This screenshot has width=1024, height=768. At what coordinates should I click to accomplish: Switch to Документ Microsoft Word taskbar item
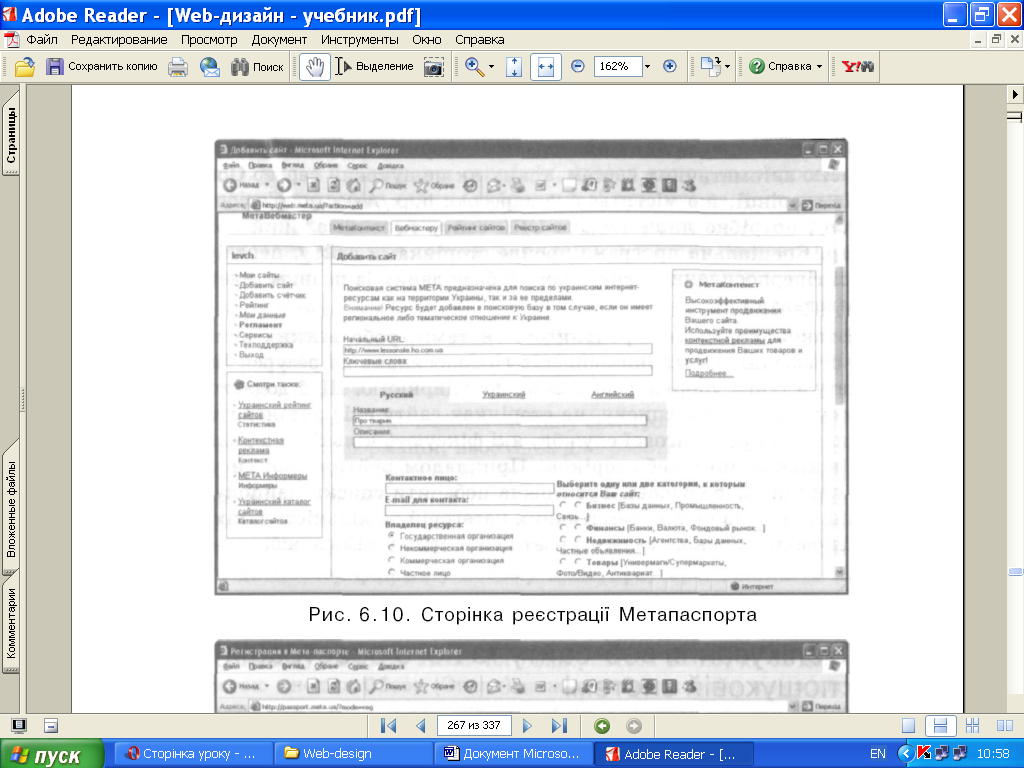pyautogui.click(x=514, y=754)
